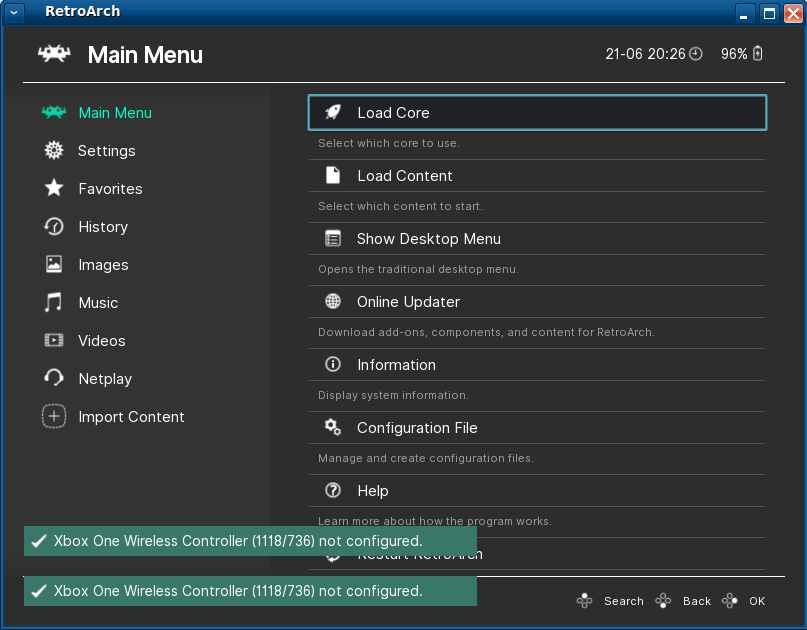
Task: Click the Search label in footer
Action: tap(624, 601)
